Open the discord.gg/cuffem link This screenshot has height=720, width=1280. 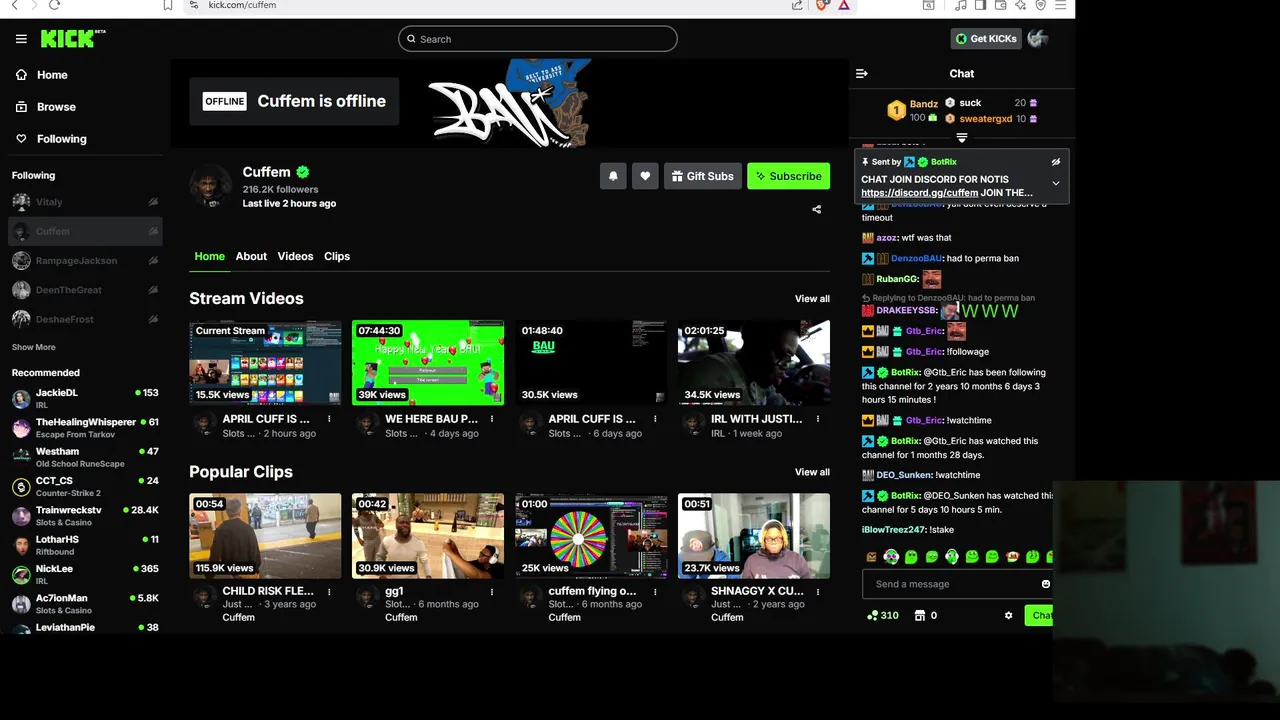click(919, 193)
